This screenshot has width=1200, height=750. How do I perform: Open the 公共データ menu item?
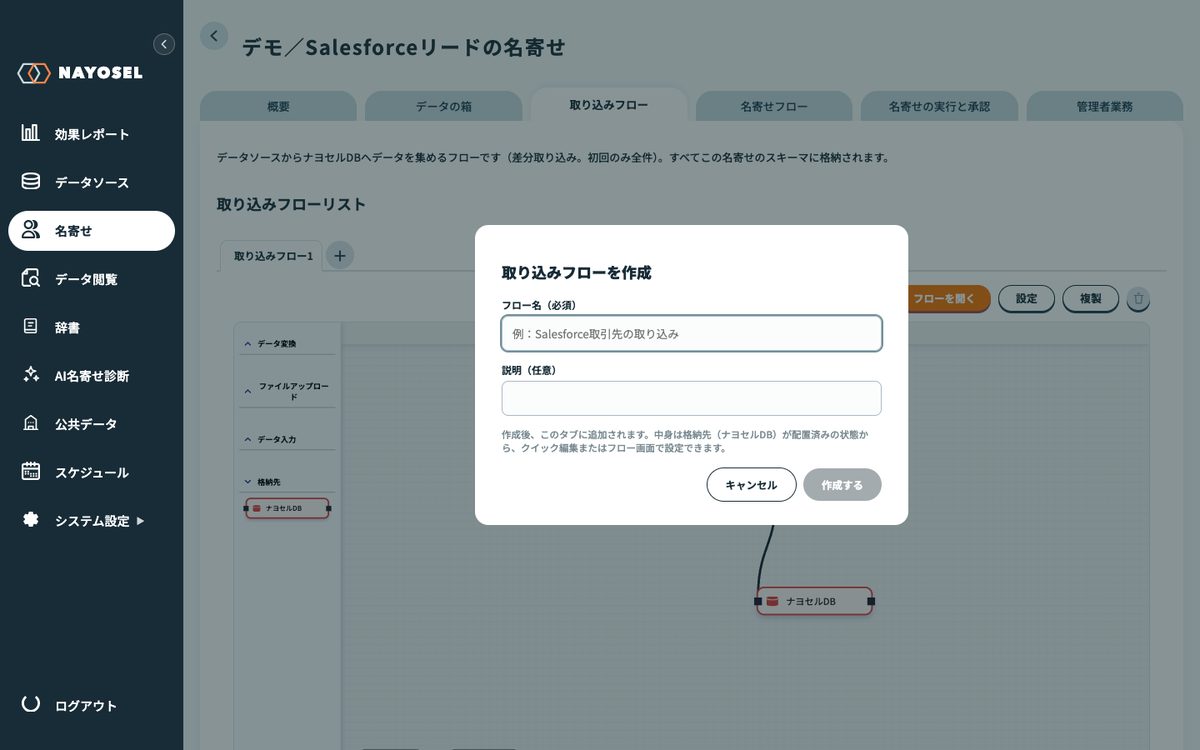(92, 424)
